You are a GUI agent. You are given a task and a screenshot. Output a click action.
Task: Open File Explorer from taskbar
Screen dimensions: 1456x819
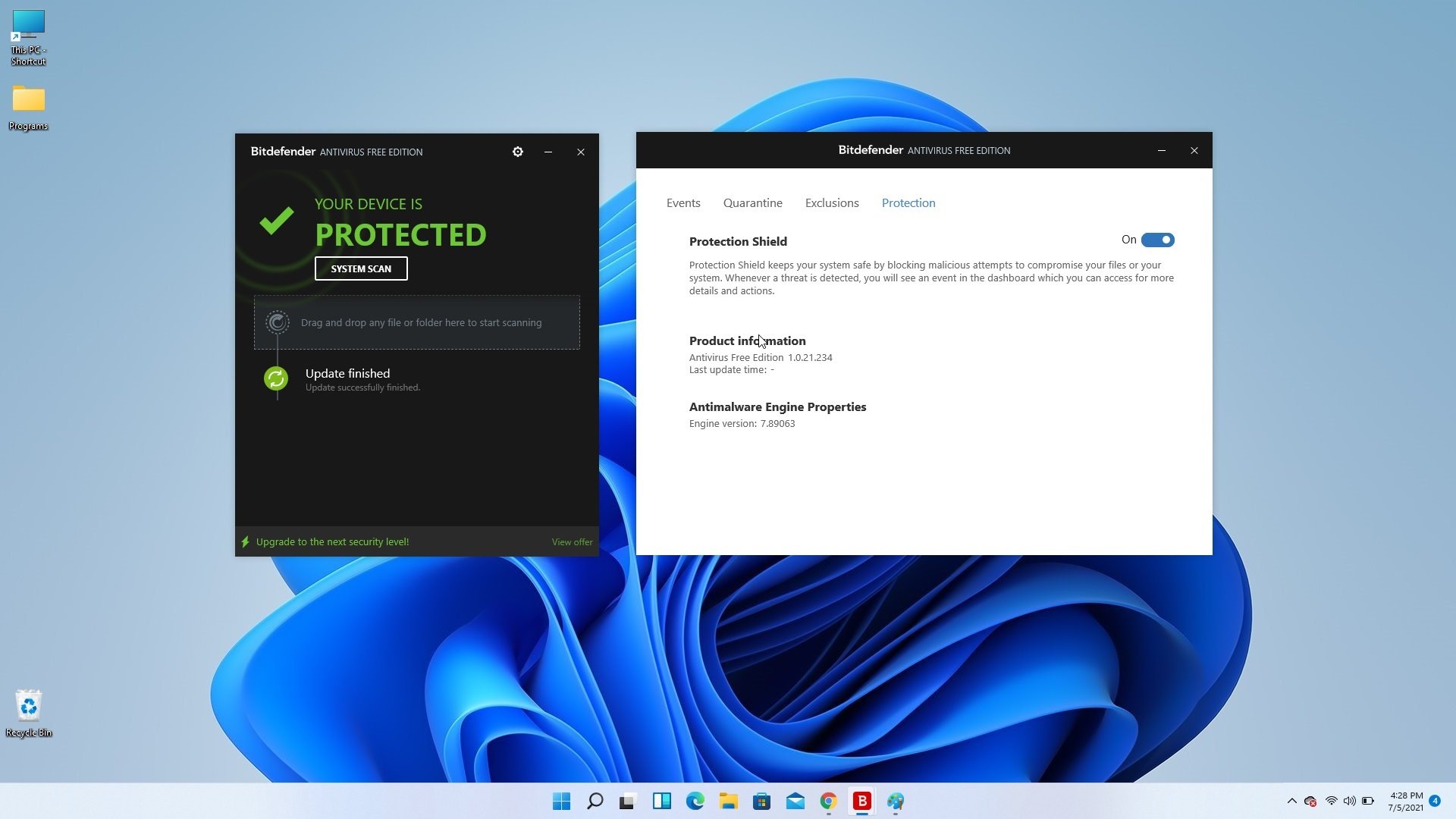pos(728,801)
